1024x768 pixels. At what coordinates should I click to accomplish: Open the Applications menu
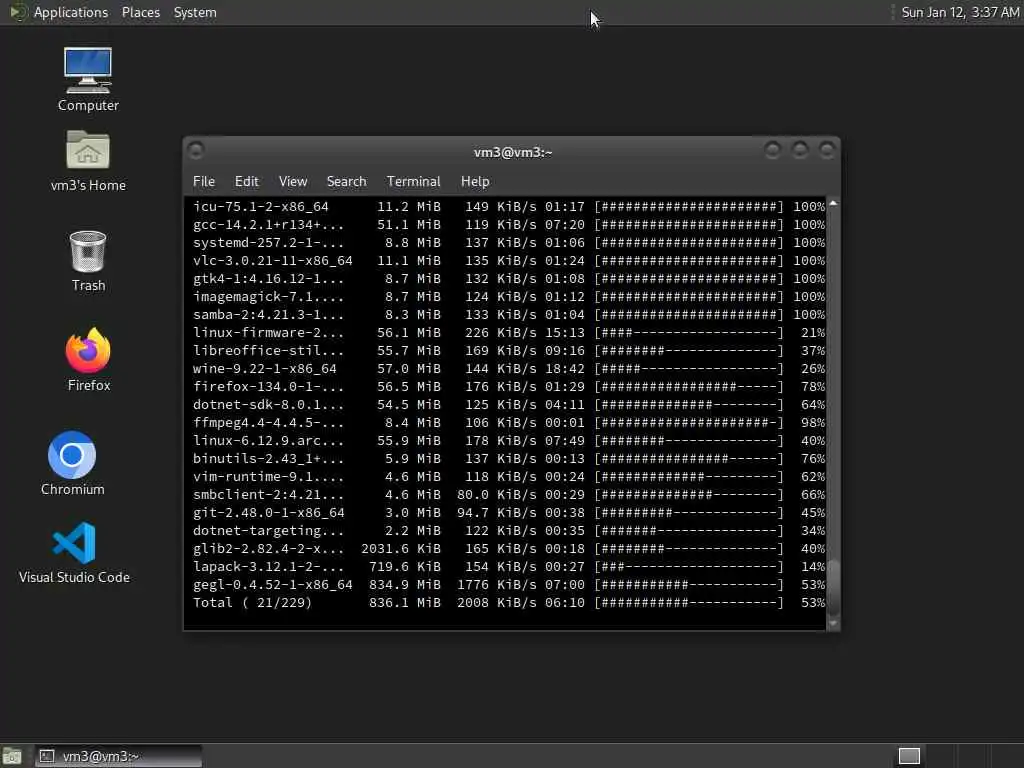click(x=71, y=12)
